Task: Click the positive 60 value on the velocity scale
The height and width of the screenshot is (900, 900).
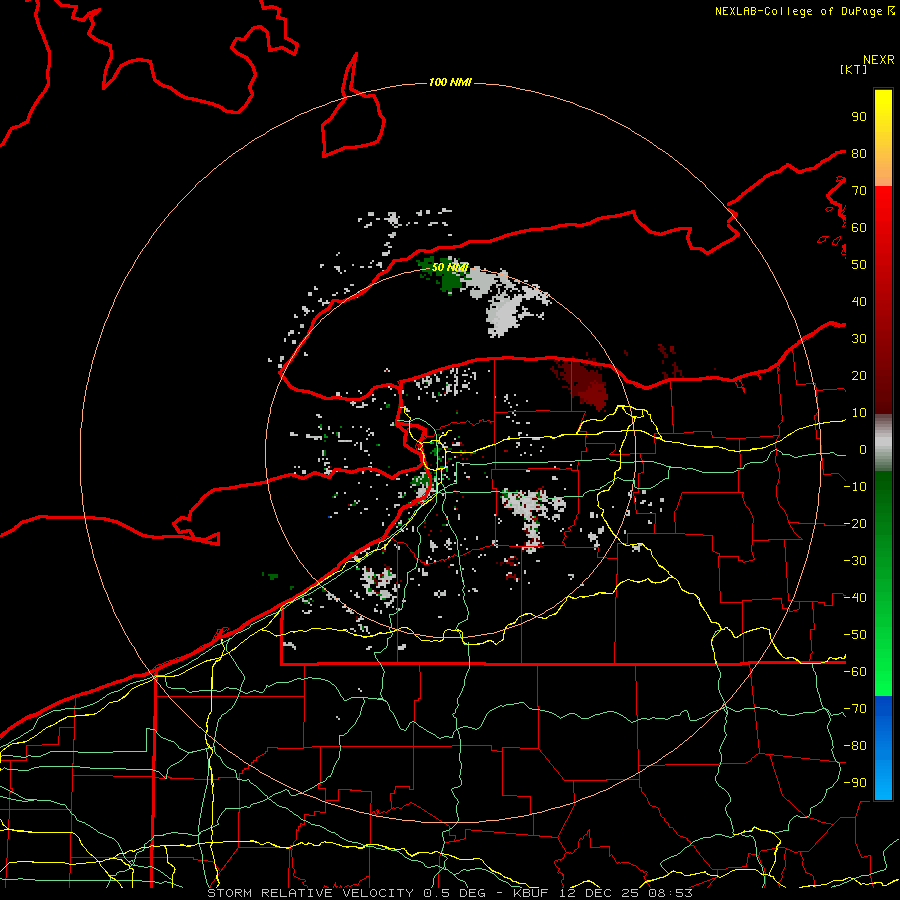Action: (x=859, y=228)
